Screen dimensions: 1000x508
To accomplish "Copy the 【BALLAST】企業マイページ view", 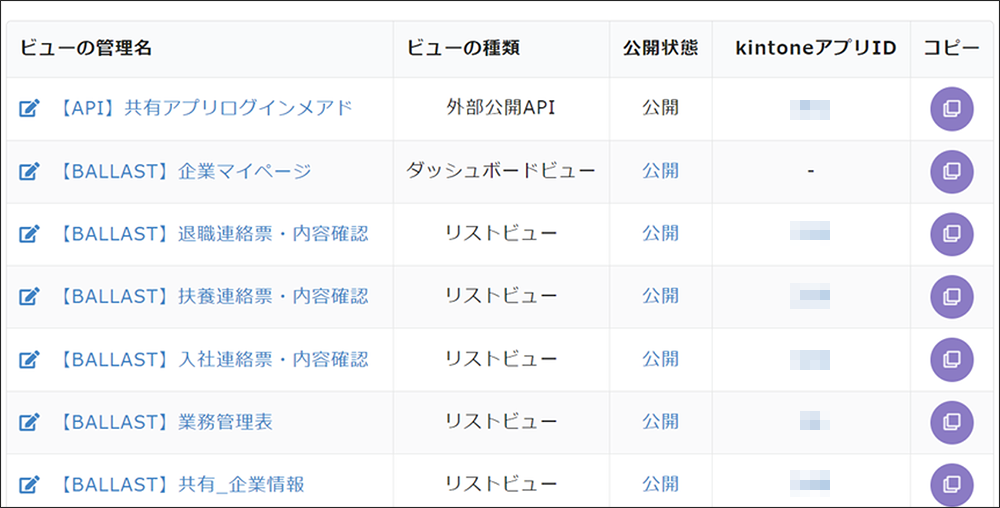I will (951, 172).
